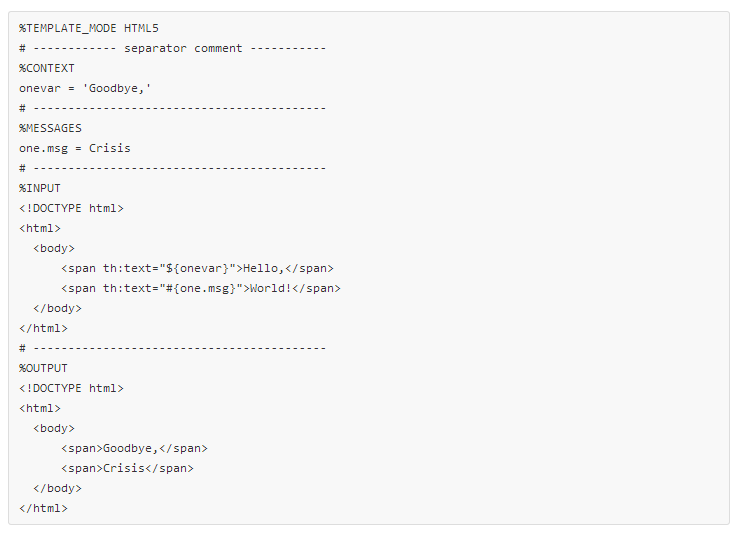Place cursor on th:text="#{one.msg}" attribute
The height and width of the screenshot is (533, 736).
(173, 288)
